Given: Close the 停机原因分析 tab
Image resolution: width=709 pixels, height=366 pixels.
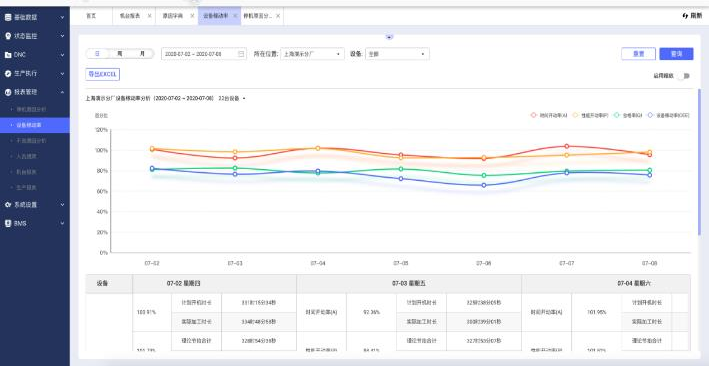Looking at the screenshot, I should 278,16.
